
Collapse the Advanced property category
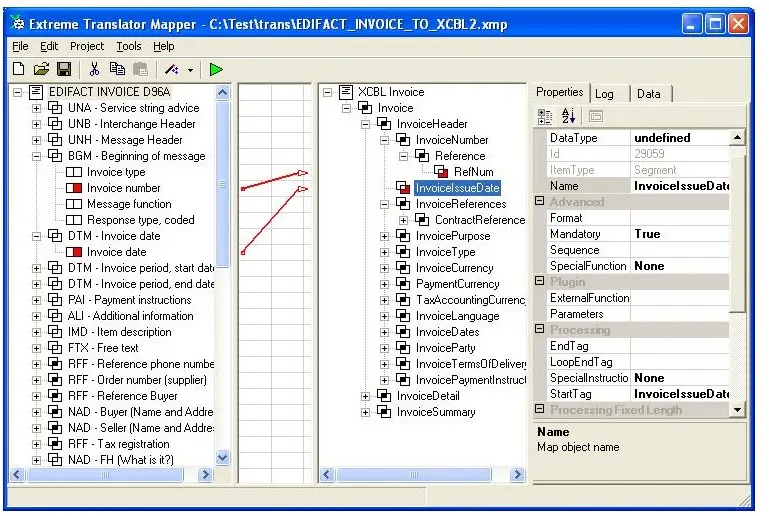click(539, 201)
